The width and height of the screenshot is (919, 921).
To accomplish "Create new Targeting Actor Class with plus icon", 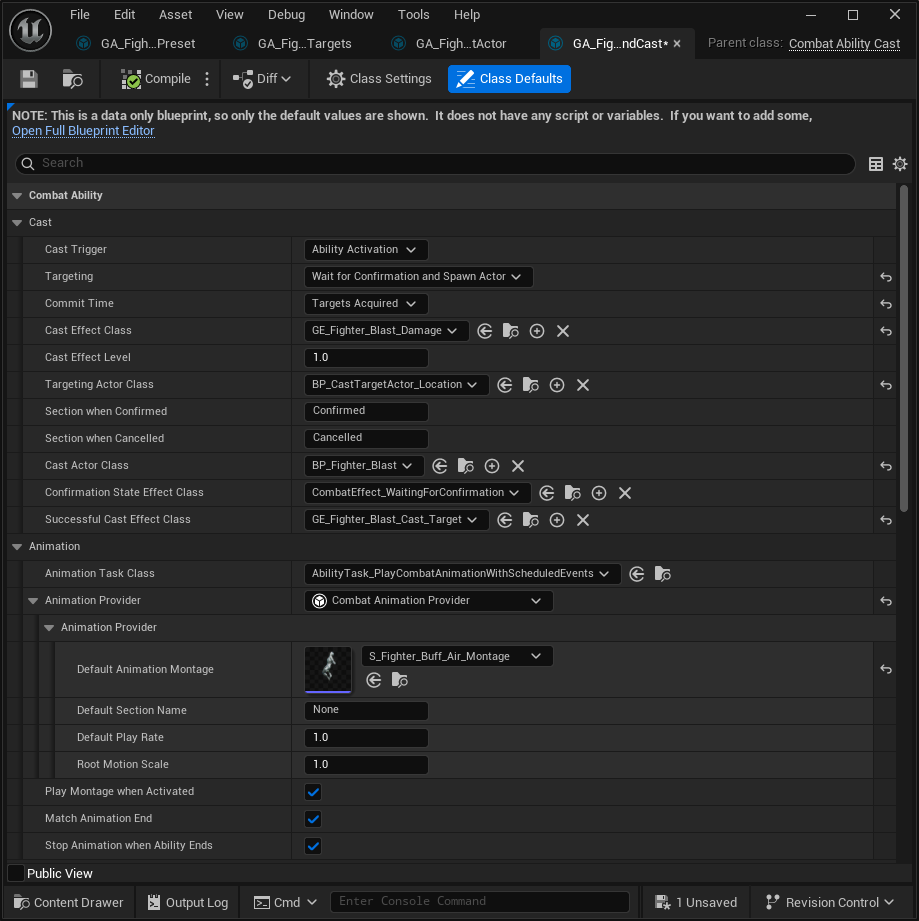I will click(x=557, y=385).
